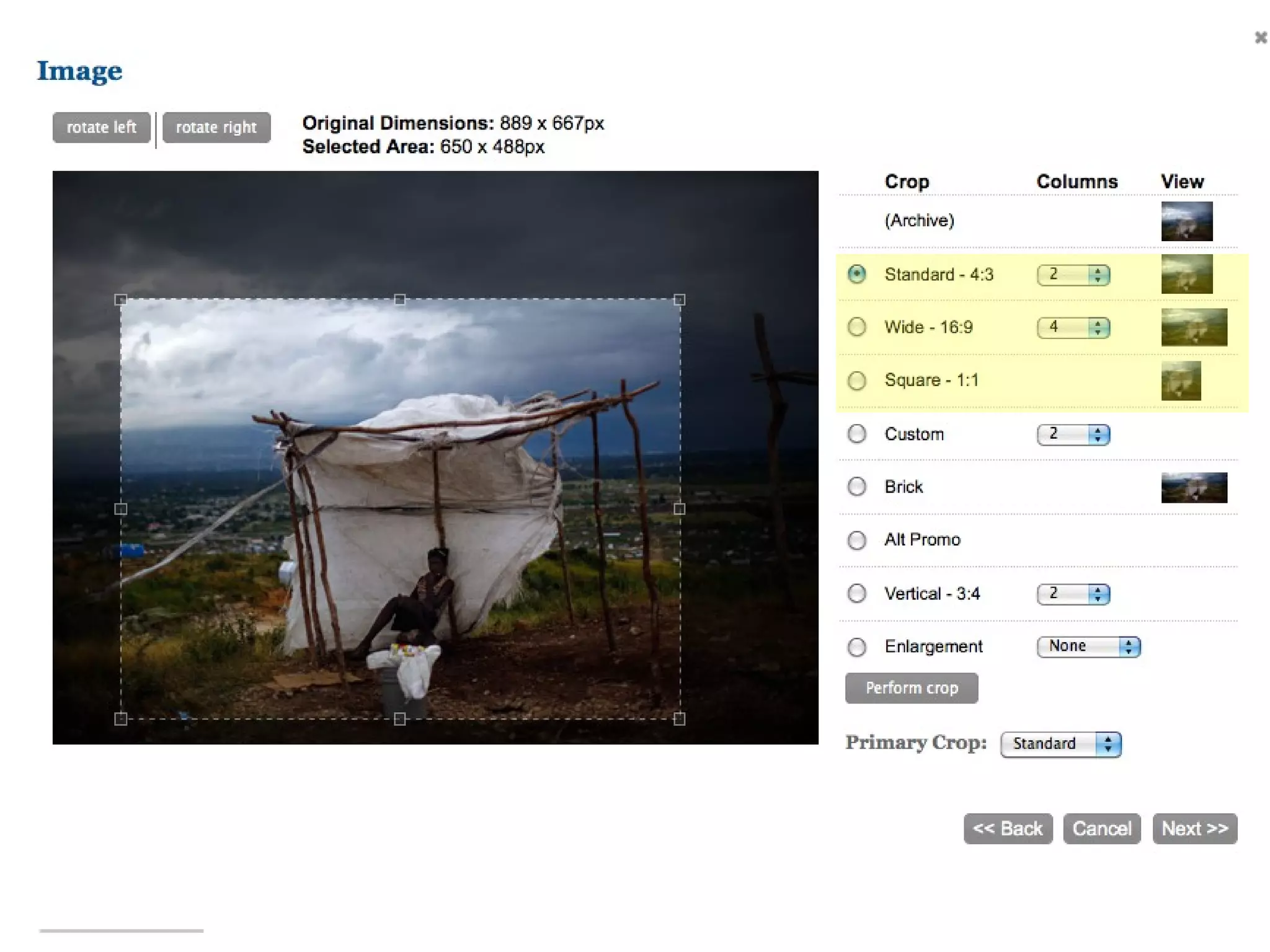Image resolution: width=1270 pixels, height=952 pixels.
Task: Click bottom-right crop selection handle
Action: [679, 719]
